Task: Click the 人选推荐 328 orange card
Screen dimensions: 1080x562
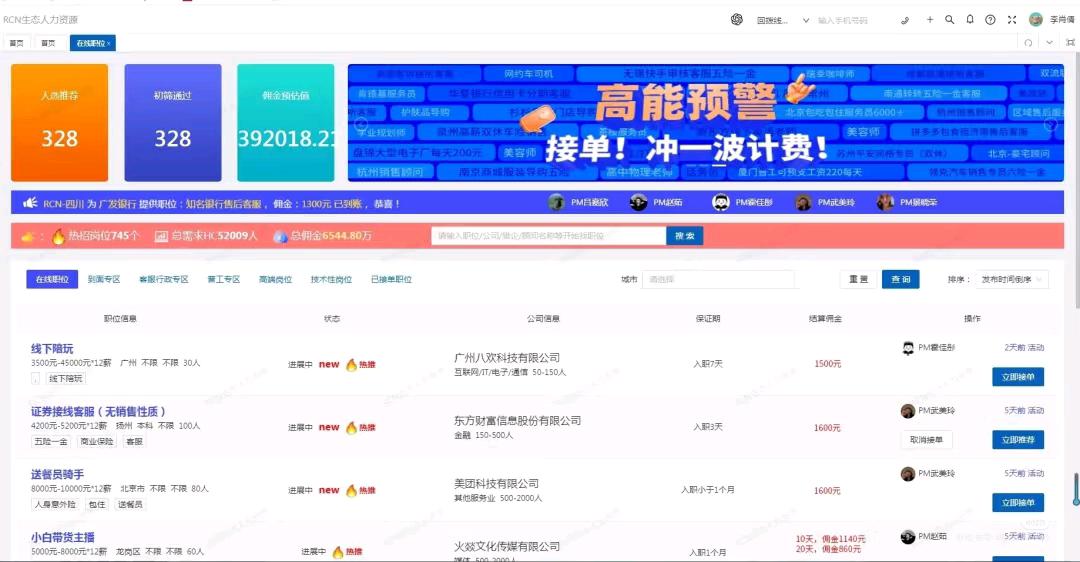Action: point(59,123)
